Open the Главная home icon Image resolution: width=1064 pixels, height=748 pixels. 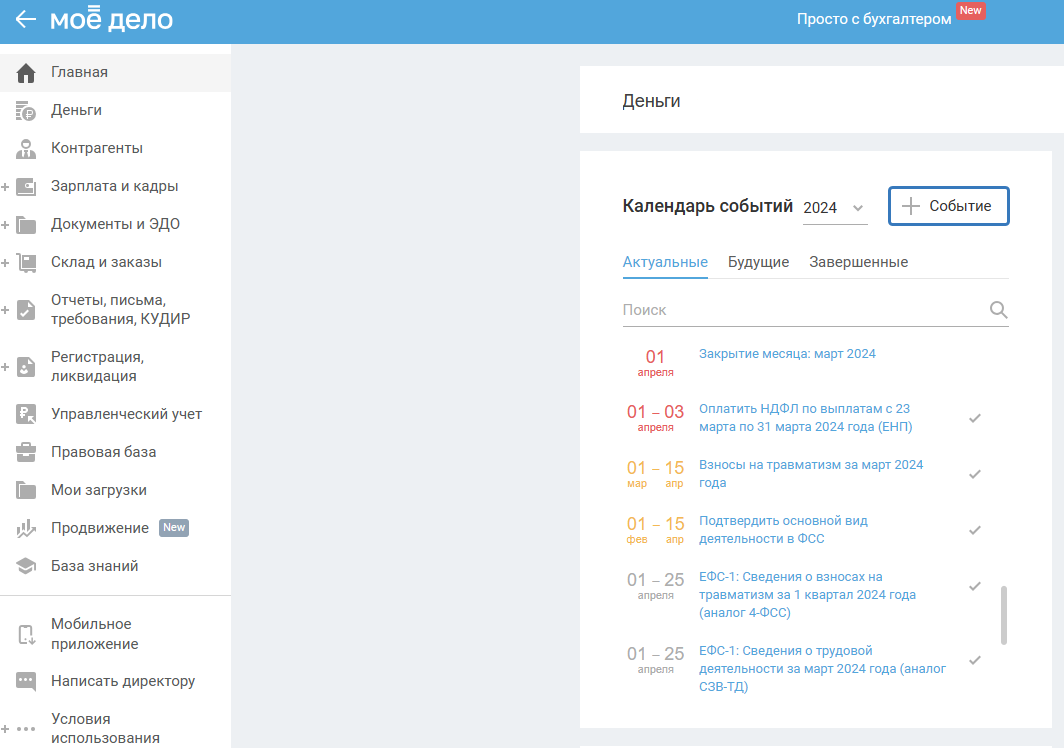click(27, 72)
